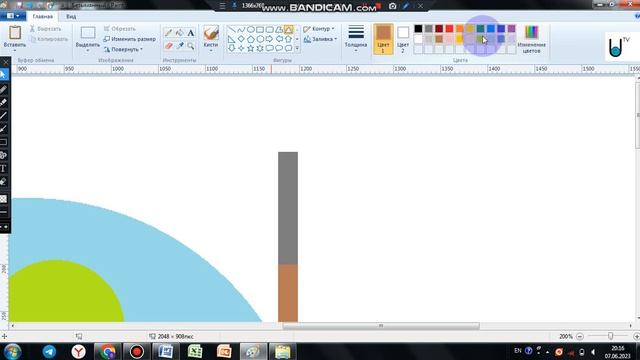Switch to the Главная tab

(x=43, y=17)
